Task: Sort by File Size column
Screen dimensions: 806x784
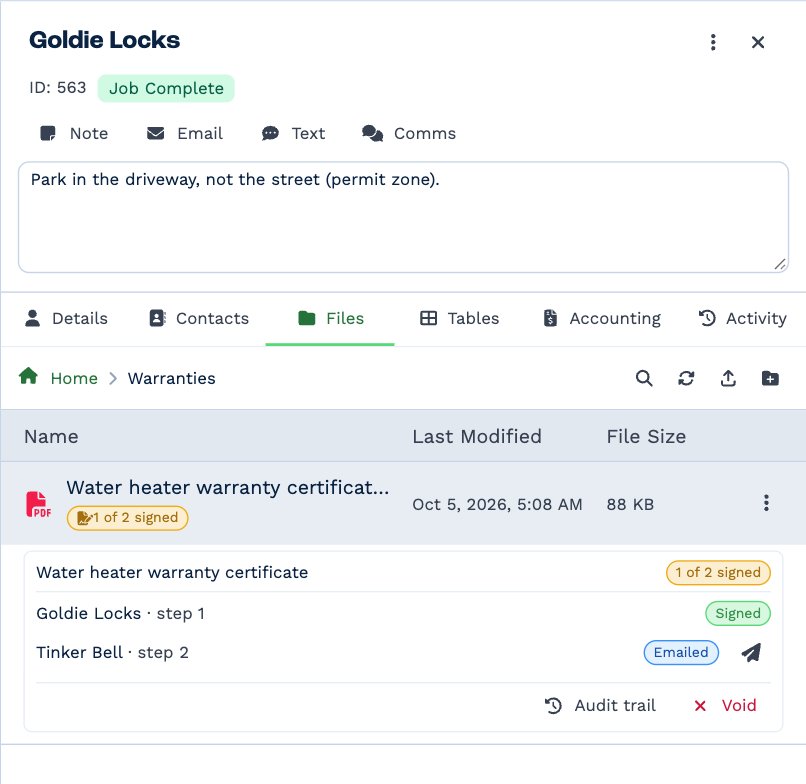Action: 646,436
